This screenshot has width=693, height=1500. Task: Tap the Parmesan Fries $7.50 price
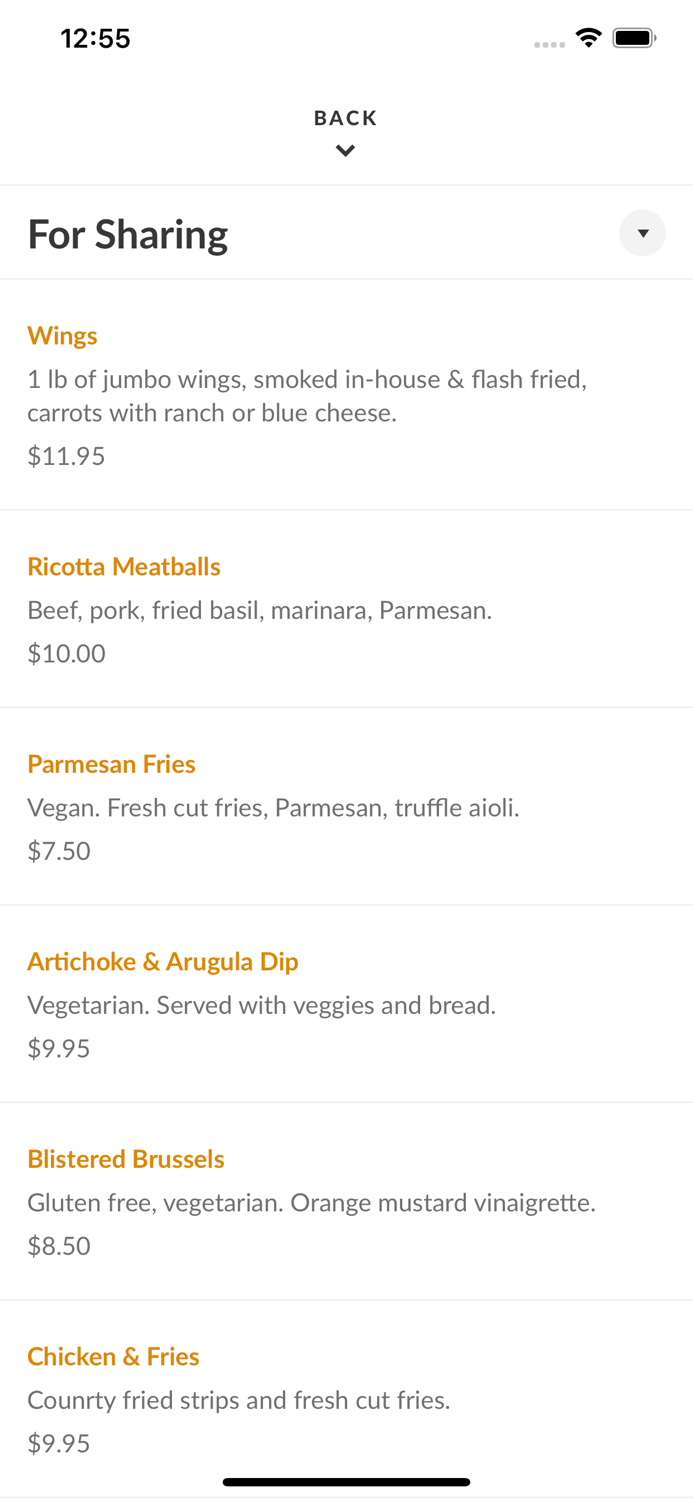pos(59,851)
